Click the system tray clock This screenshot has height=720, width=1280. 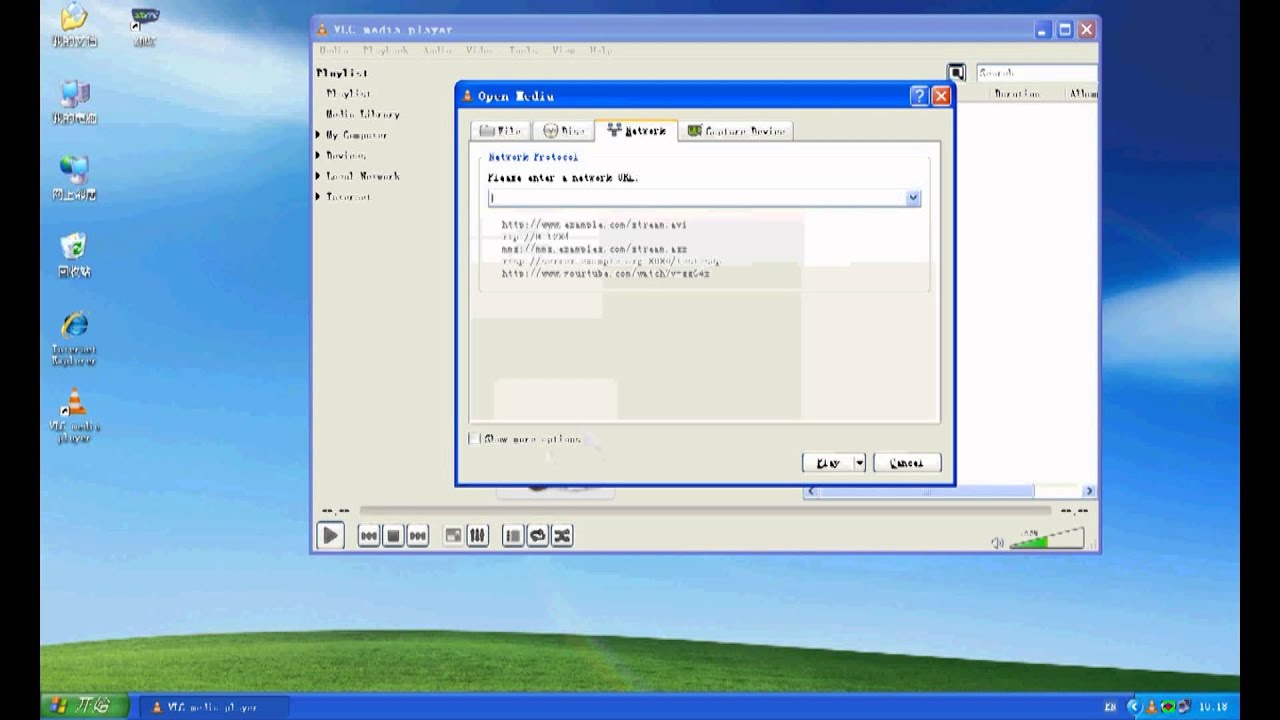click(1213, 707)
